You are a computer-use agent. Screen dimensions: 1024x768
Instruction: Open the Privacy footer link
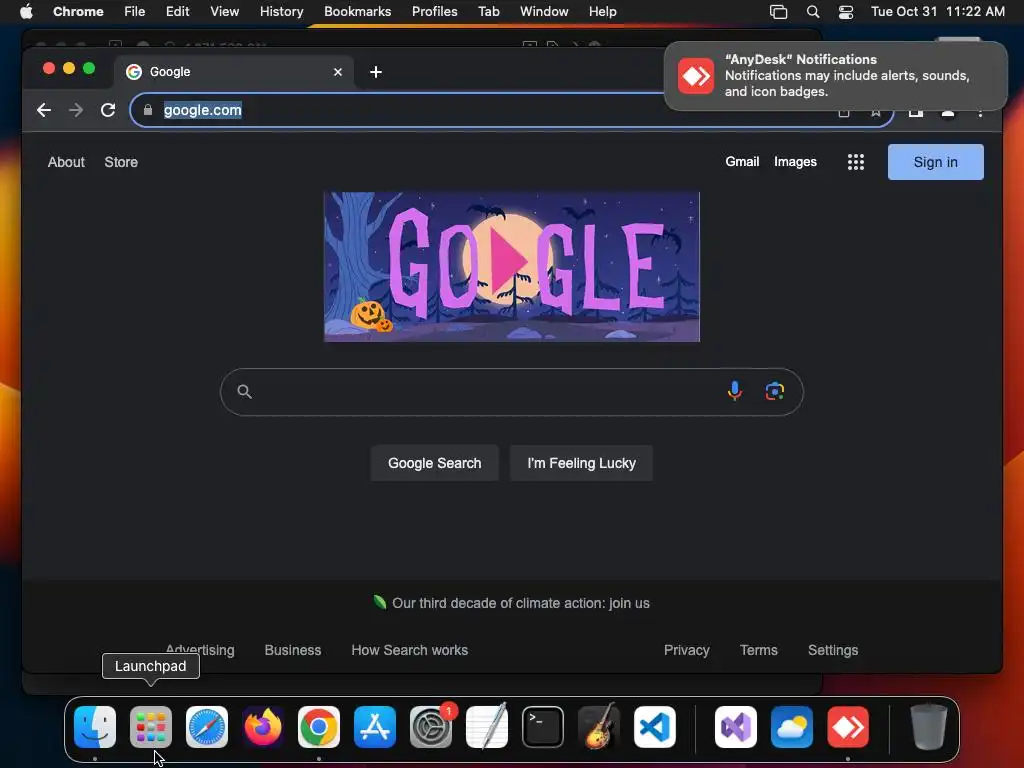[x=686, y=650]
